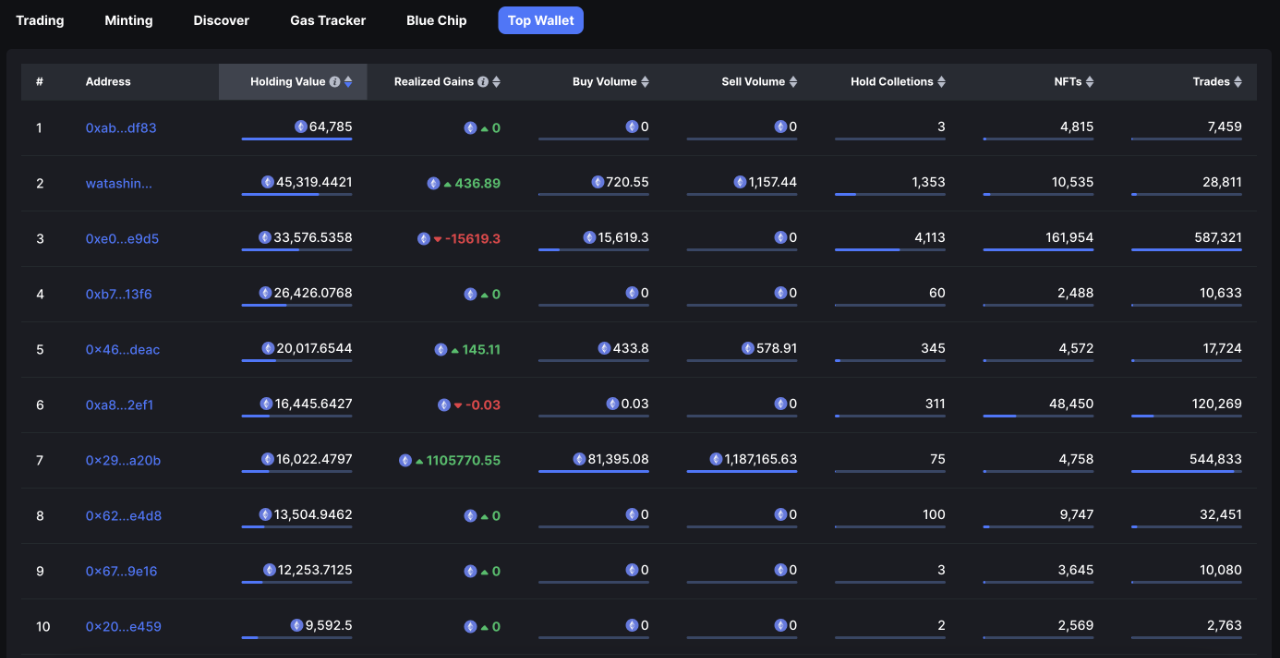Switch to the Minting tab

129,20
